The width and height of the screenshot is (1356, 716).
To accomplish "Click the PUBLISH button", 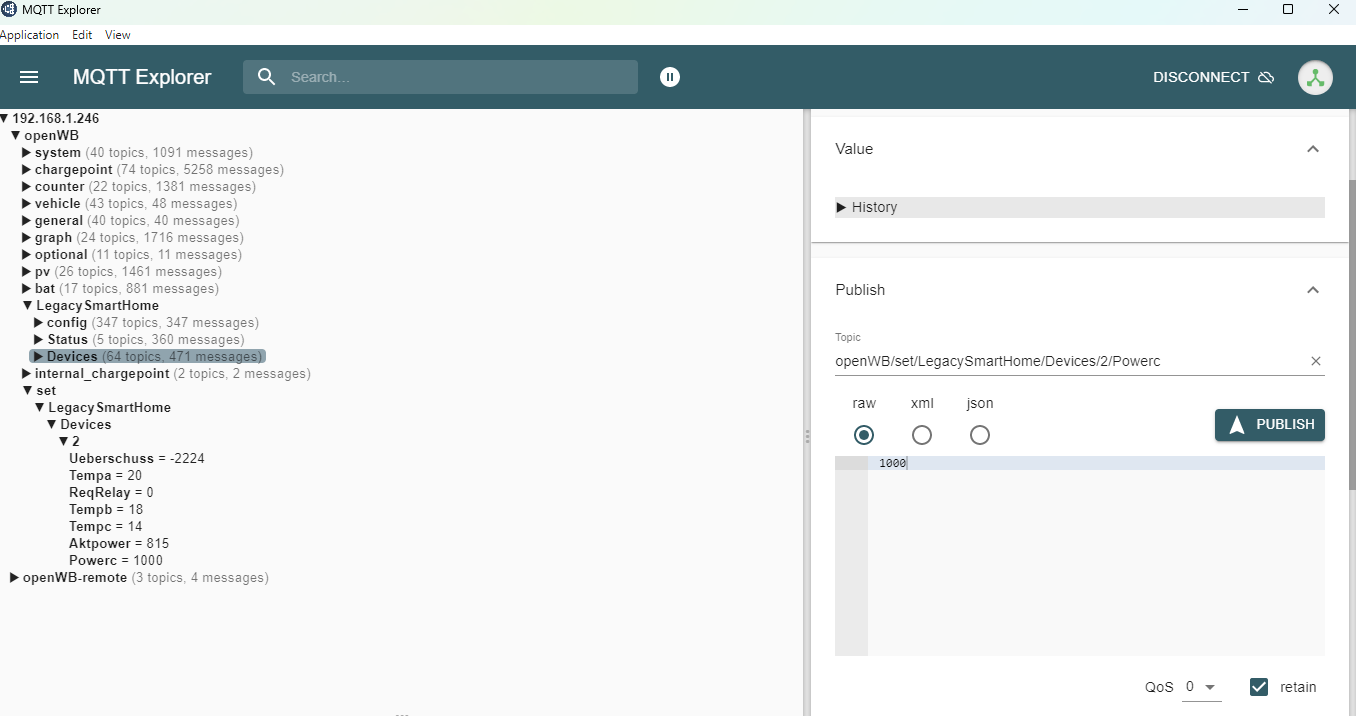I will click(1270, 425).
